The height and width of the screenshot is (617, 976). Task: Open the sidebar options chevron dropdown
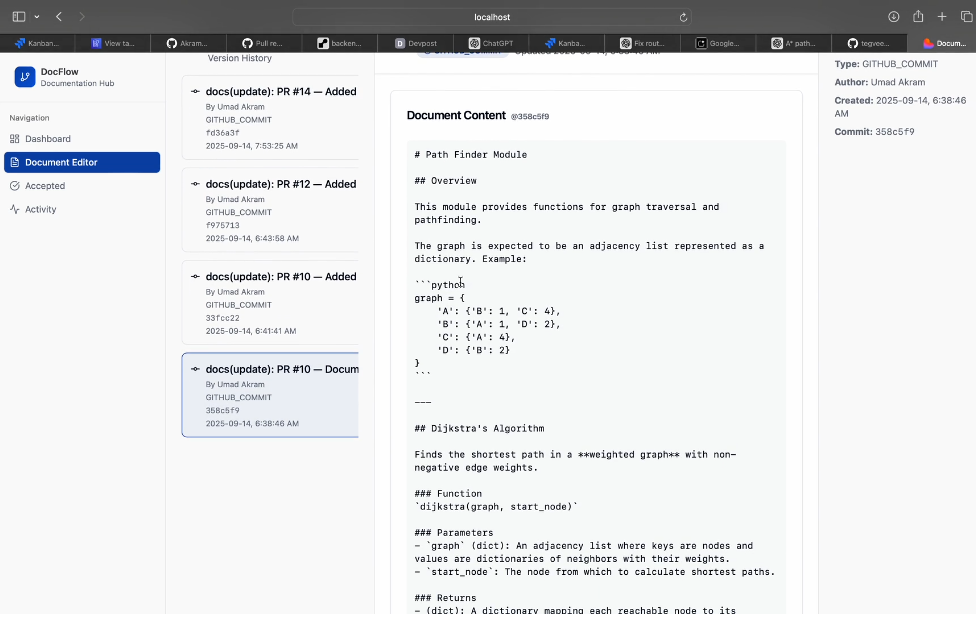pos(36,16)
